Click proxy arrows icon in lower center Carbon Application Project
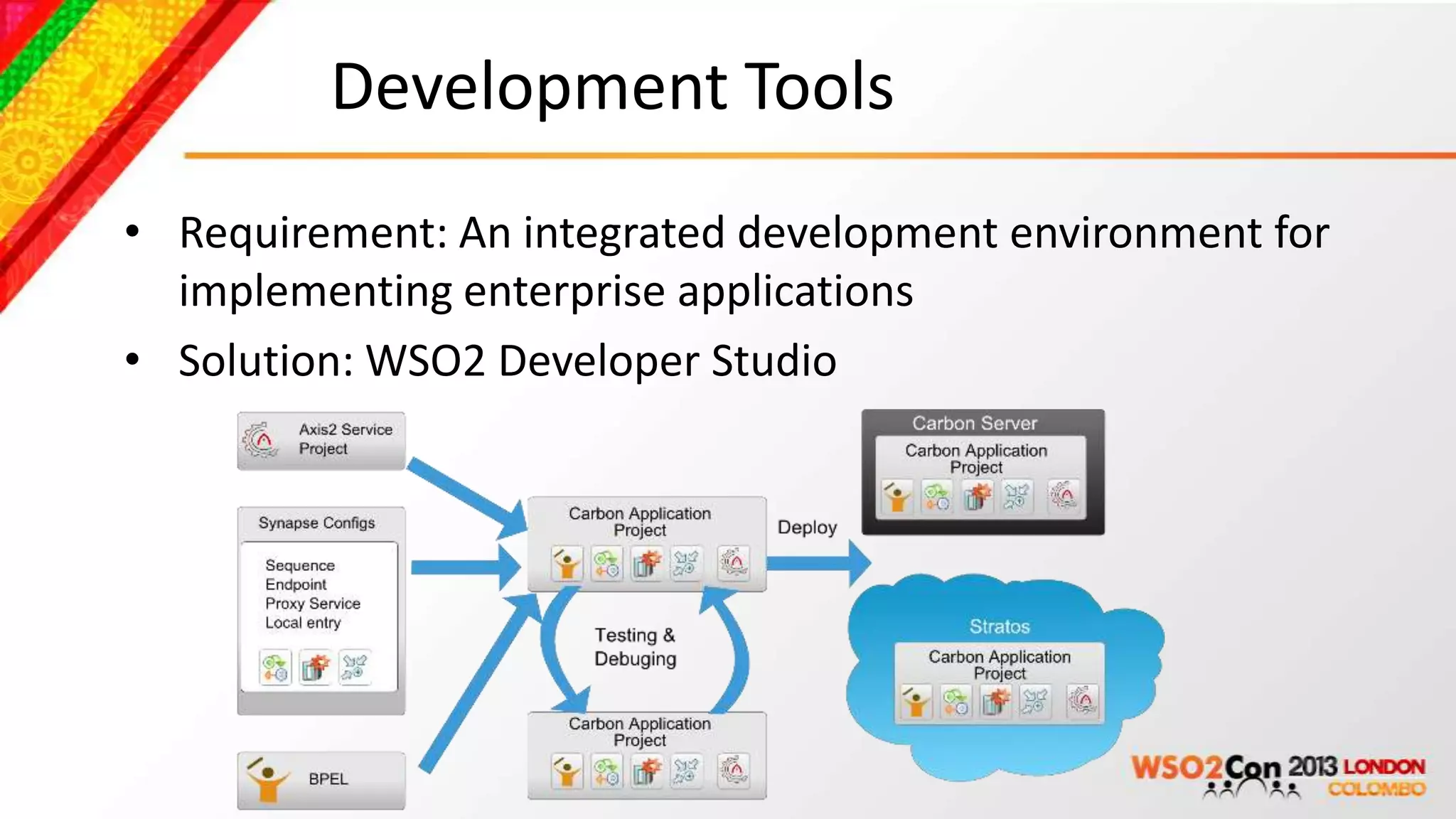The width and height of the screenshot is (1456, 819). tap(686, 771)
